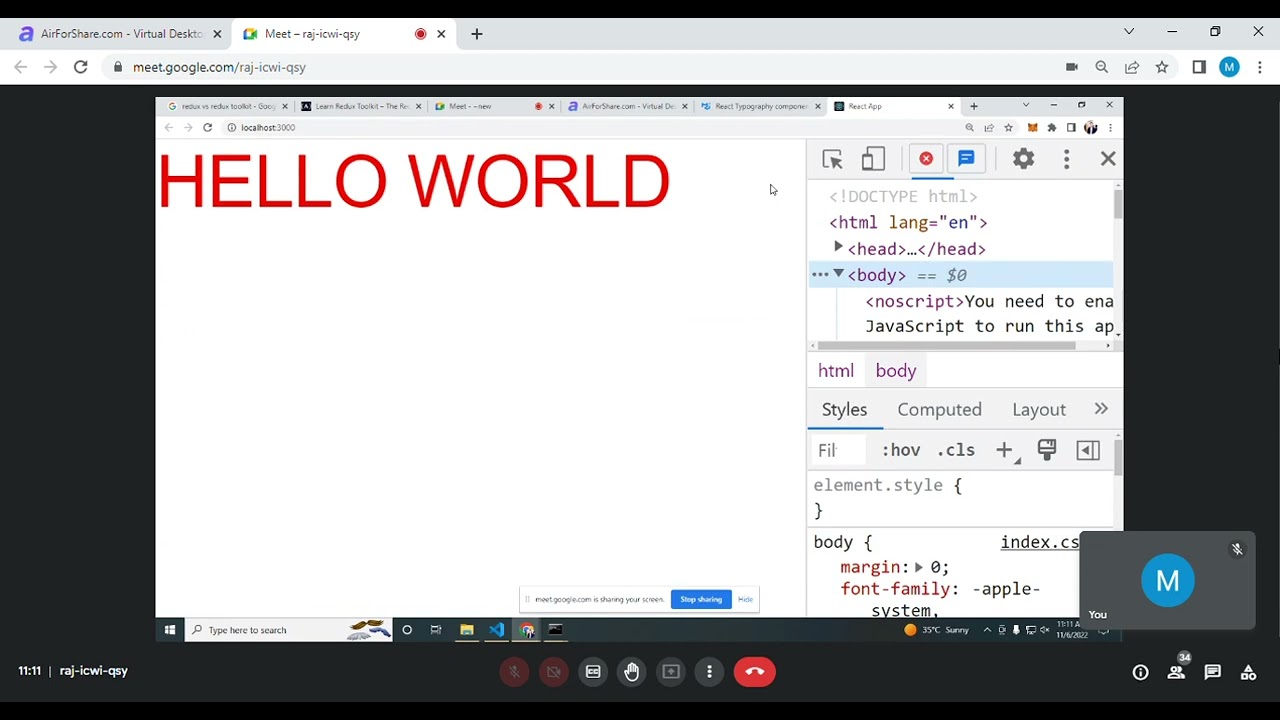Hide the screen sharing notice
Screen dimensions: 1280x720
tap(745, 599)
